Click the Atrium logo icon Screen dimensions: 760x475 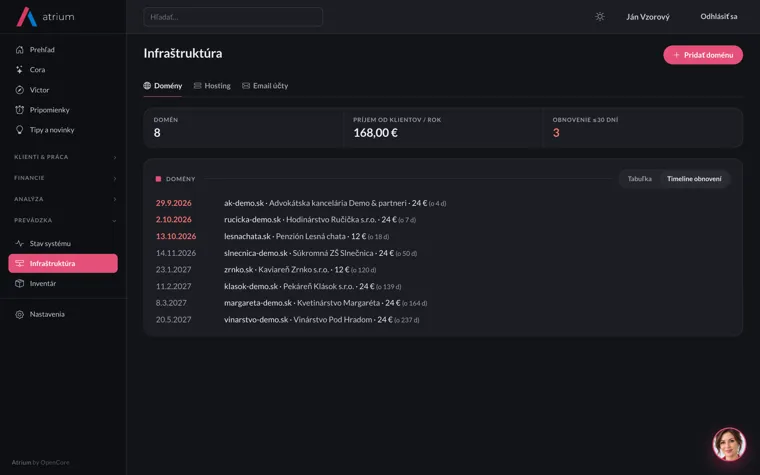click(27, 16)
